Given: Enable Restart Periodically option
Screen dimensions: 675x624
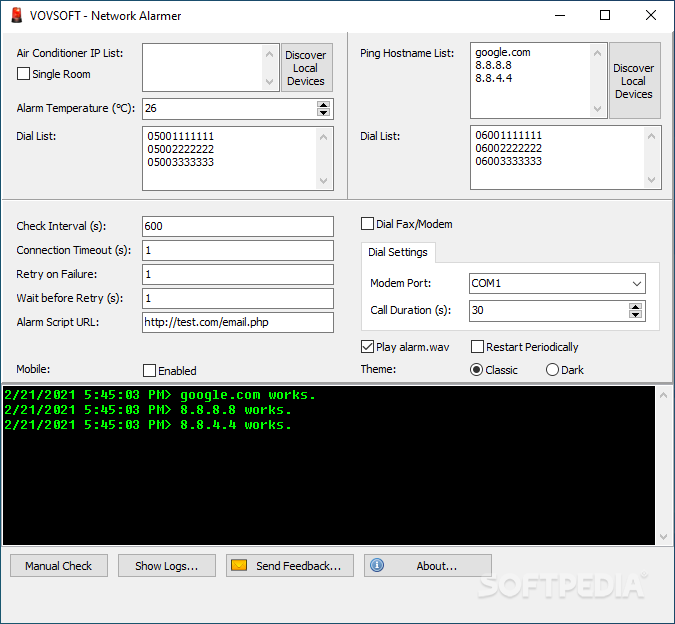Looking at the screenshot, I should tap(477, 347).
